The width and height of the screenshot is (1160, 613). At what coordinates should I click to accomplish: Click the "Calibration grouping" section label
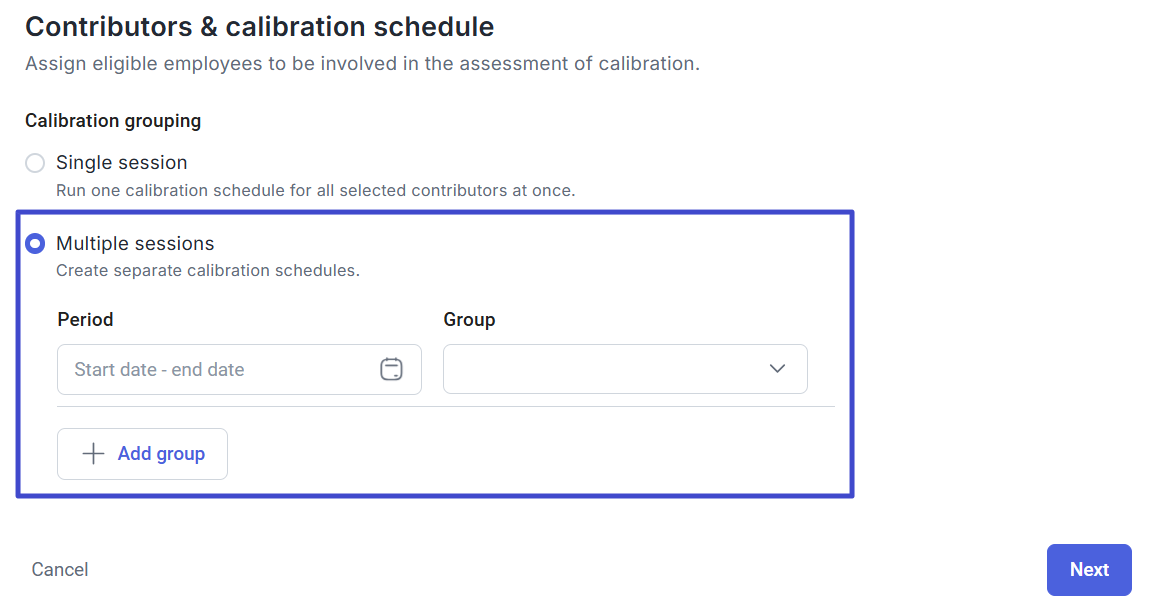(x=113, y=121)
